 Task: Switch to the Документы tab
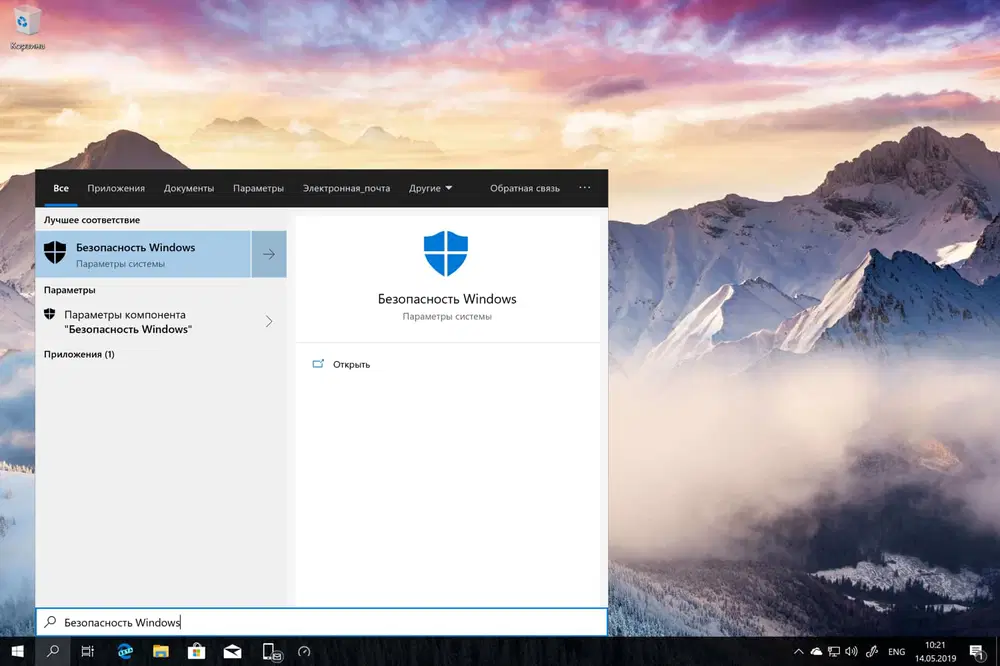189,188
